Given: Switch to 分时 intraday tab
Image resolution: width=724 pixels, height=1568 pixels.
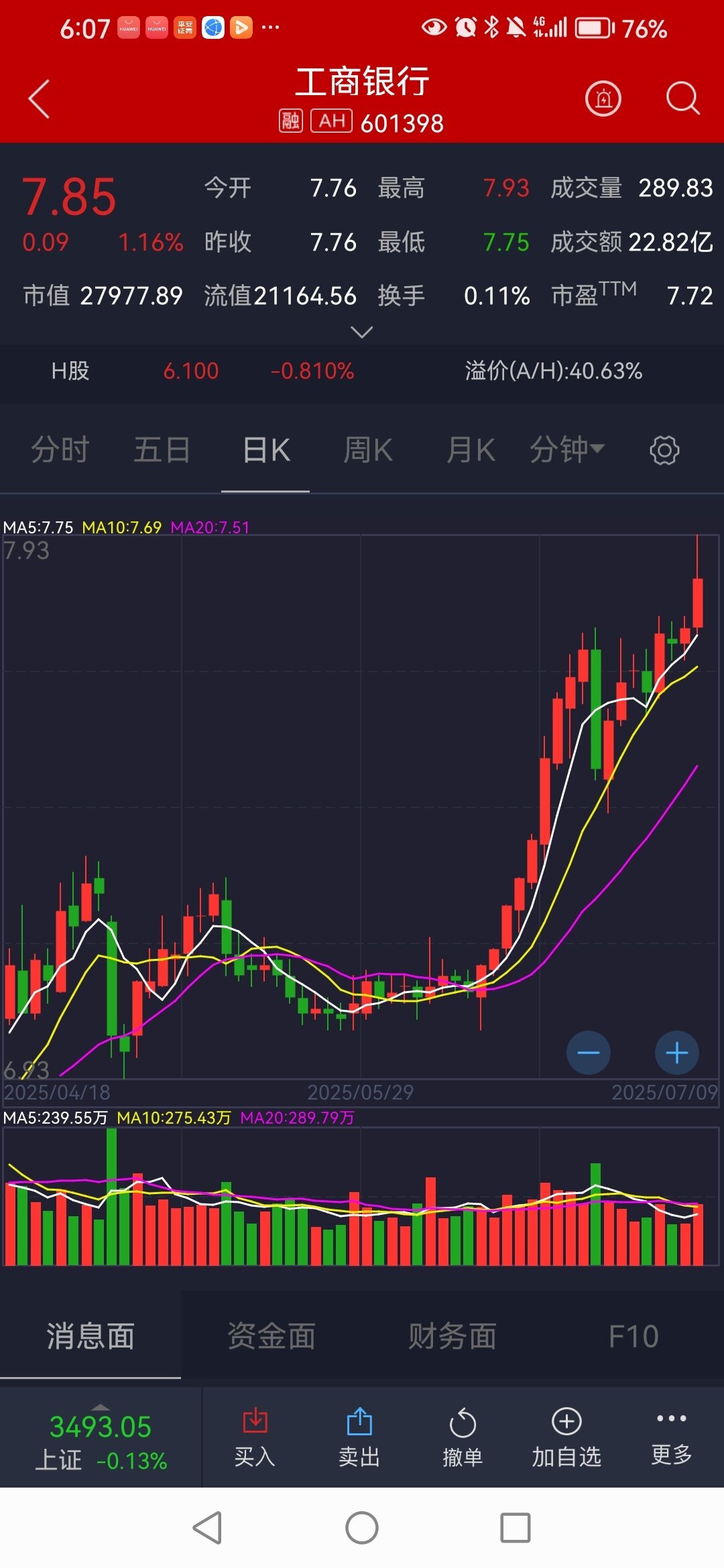Looking at the screenshot, I should coord(60,450).
